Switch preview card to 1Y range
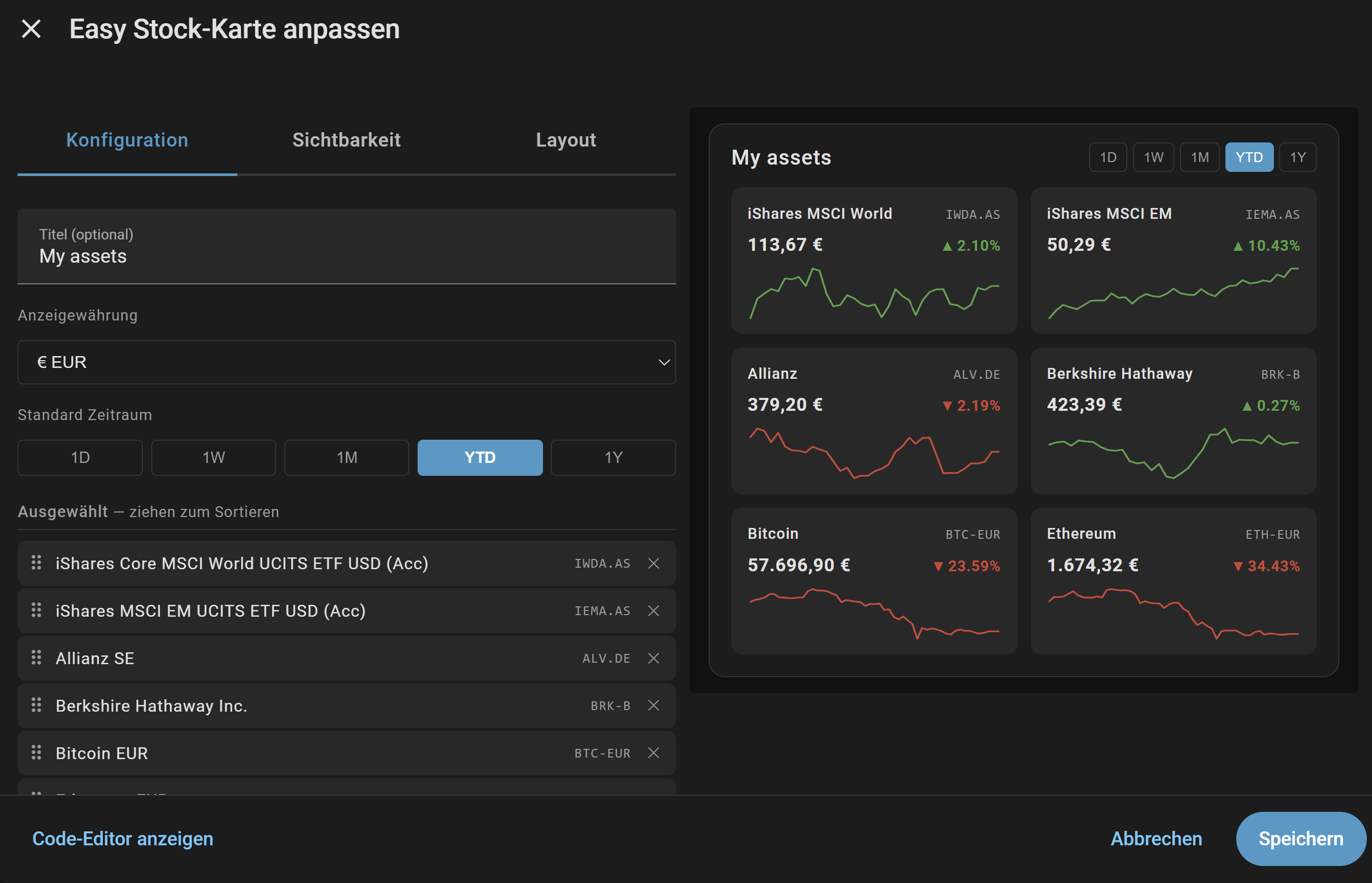Screen dimensions: 1372x883 (1298, 157)
